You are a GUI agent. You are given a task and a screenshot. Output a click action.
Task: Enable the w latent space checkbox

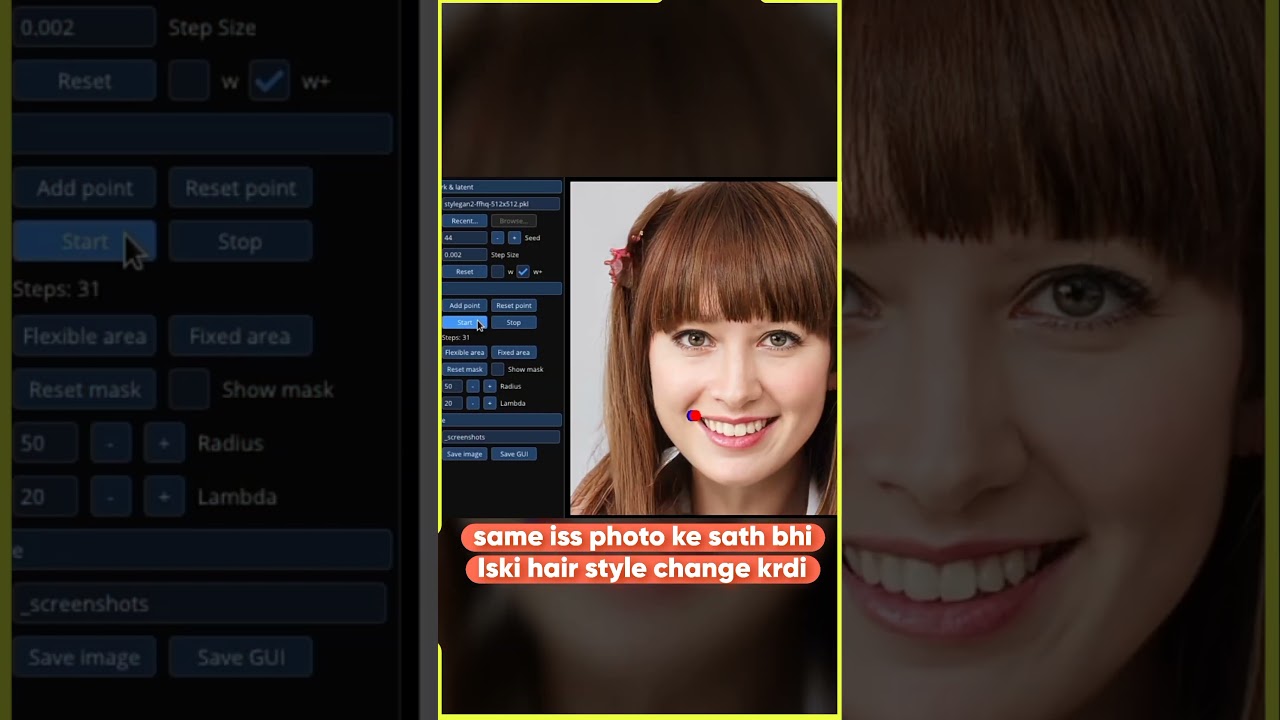click(x=497, y=272)
